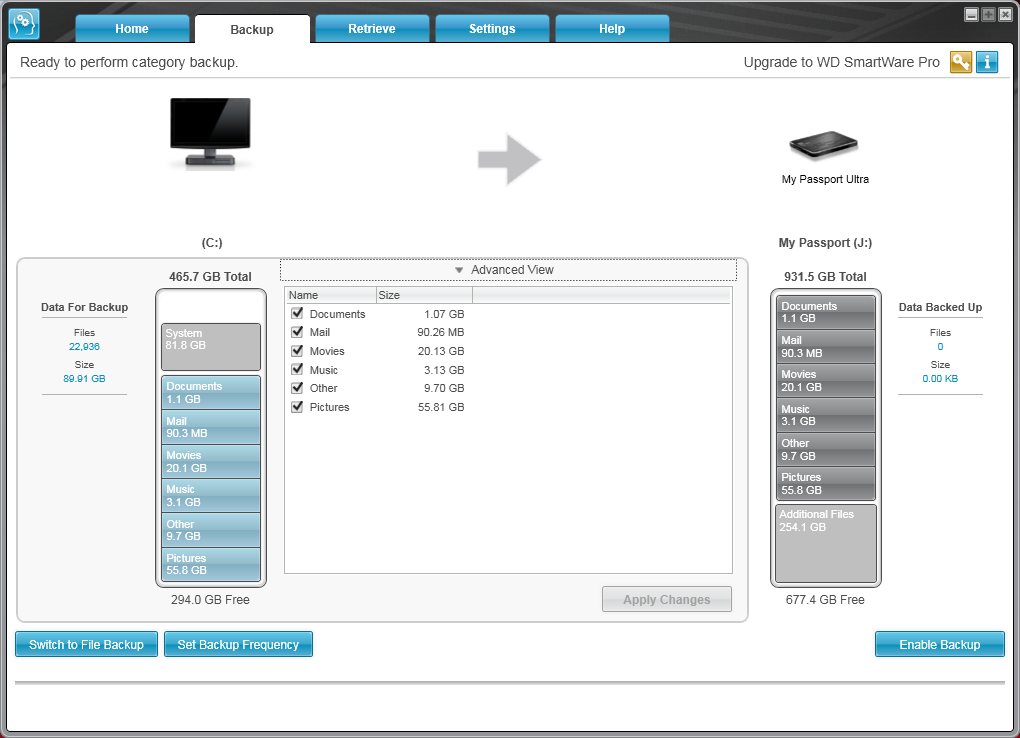The height and width of the screenshot is (738, 1020).
Task: Select the My Passport Ultra drive icon
Action: tap(824, 144)
